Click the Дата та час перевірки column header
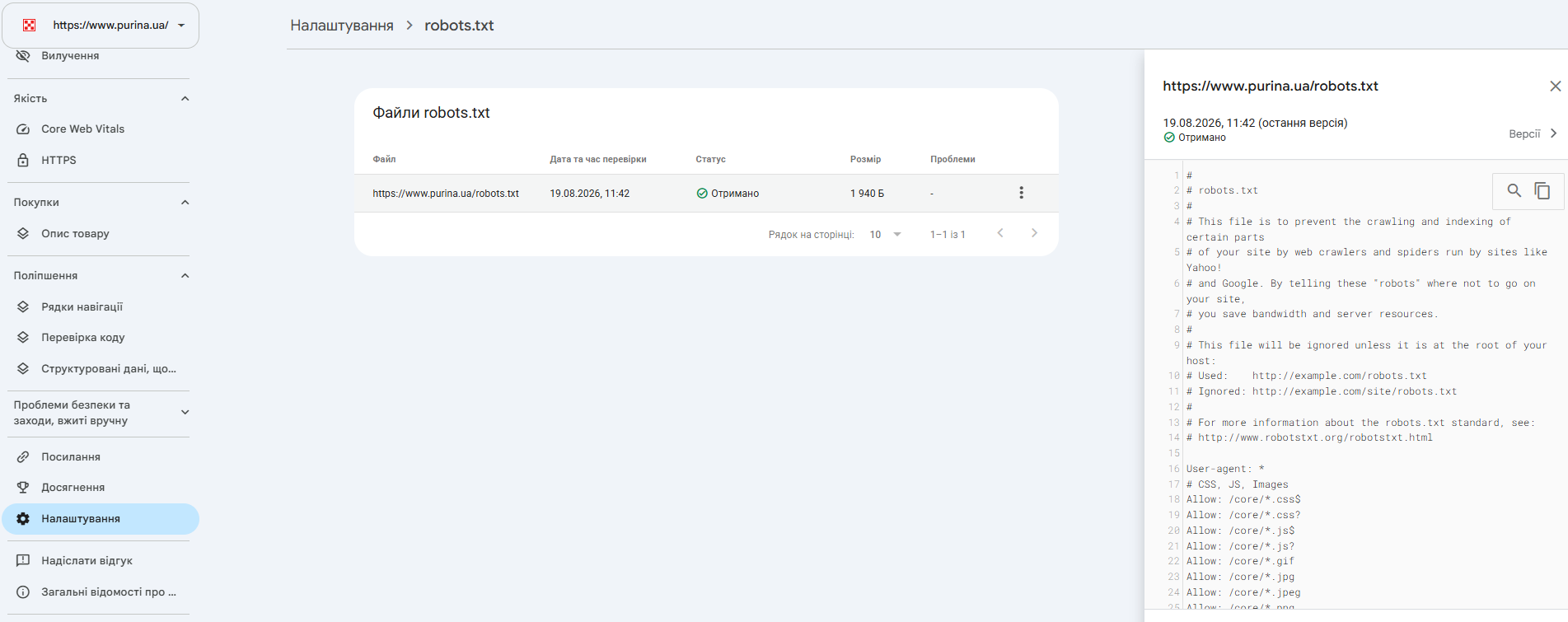 598,159
